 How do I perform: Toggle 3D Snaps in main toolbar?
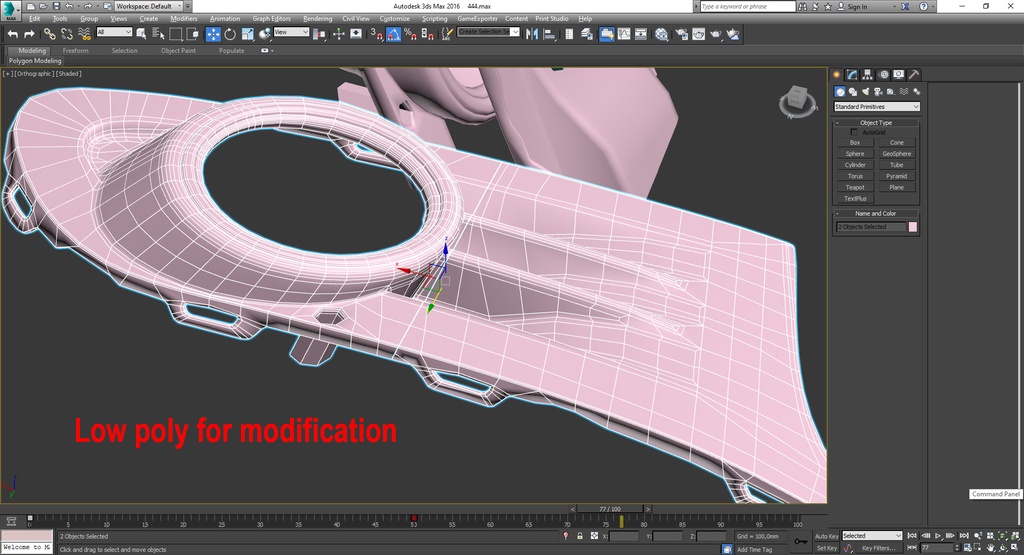tap(376, 34)
